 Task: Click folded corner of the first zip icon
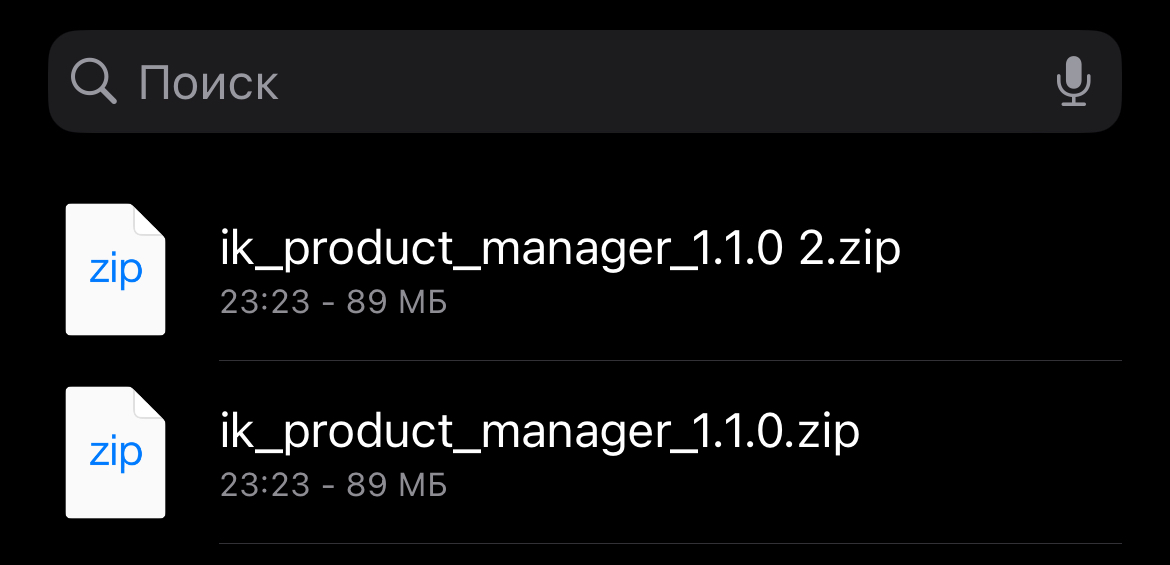click(x=150, y=219)
